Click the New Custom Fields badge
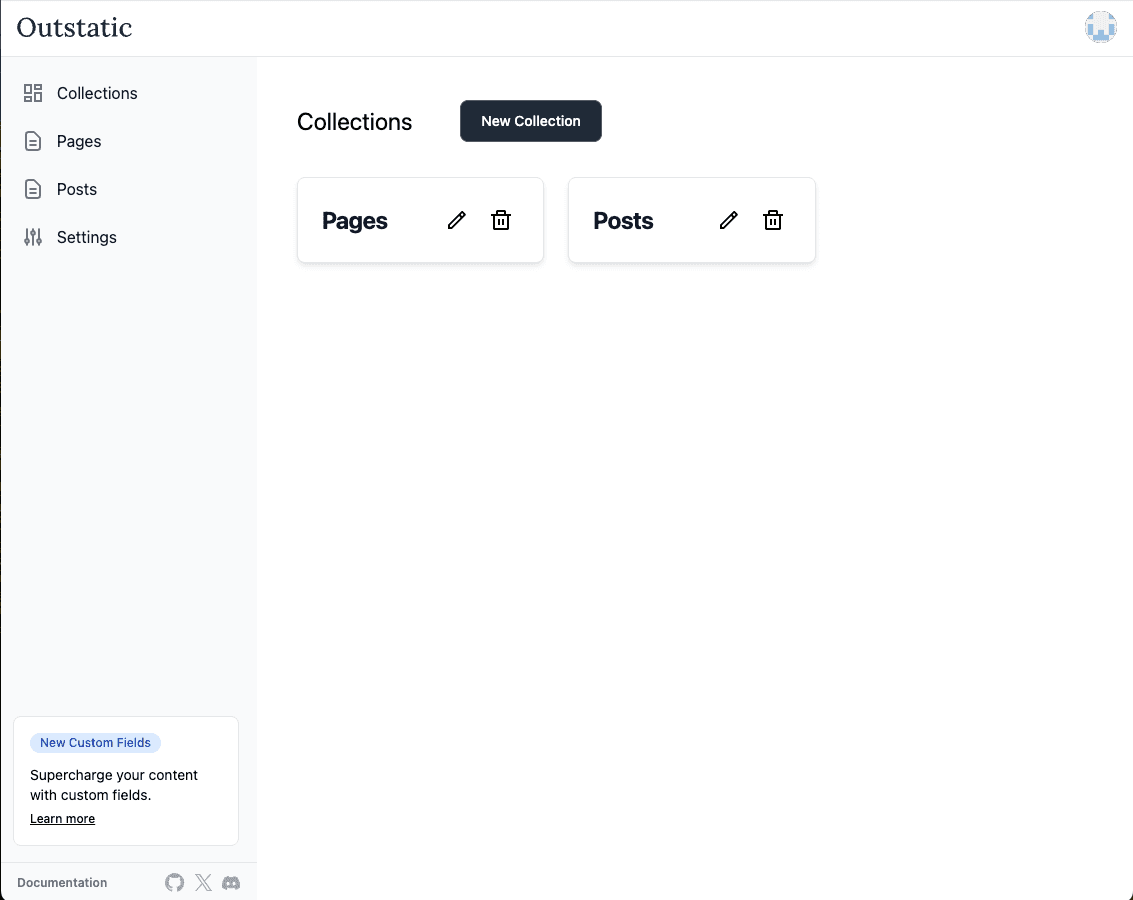1133x900 pixels. (95, 743)
